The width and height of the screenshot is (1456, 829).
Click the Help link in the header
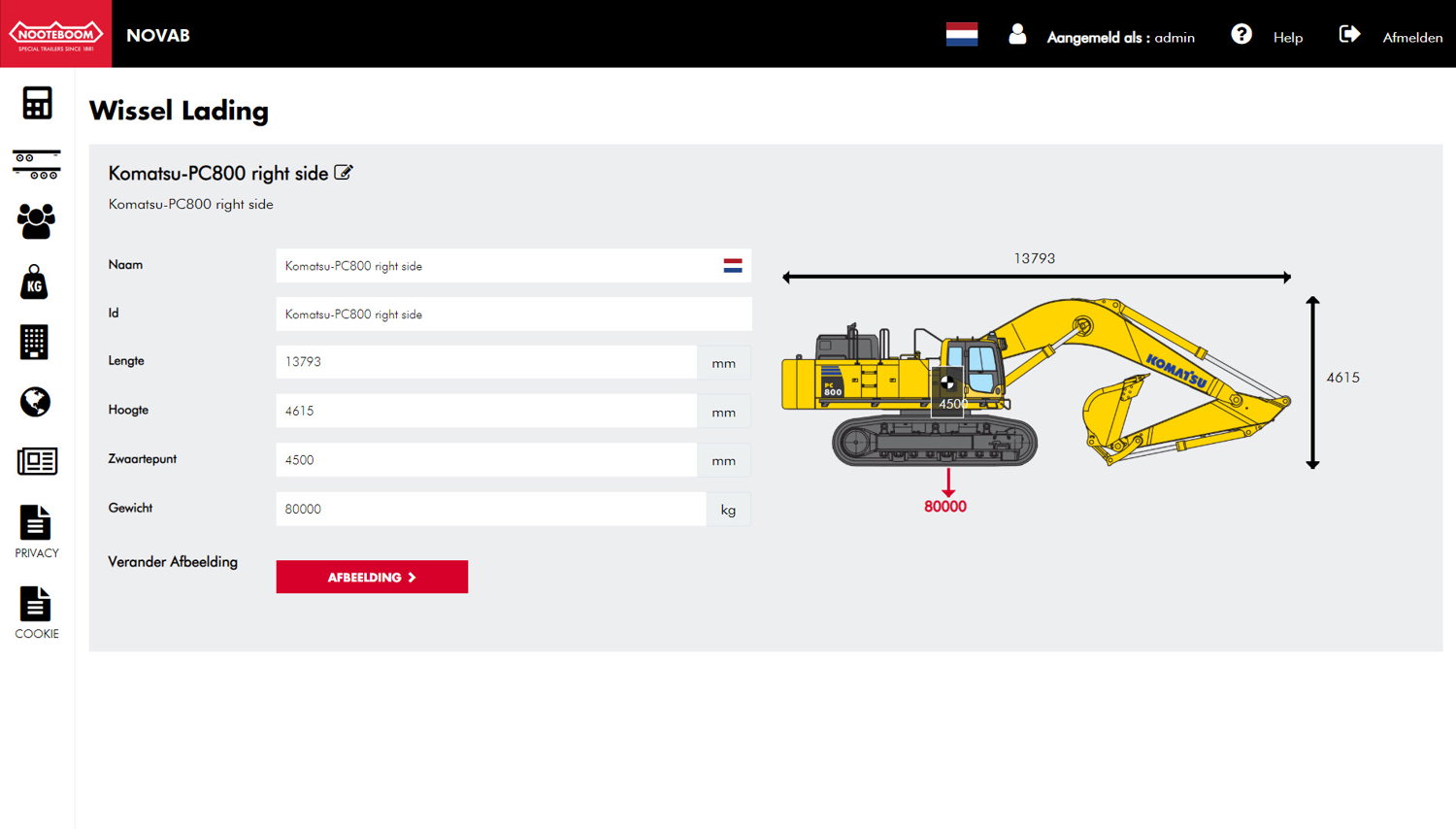click(1288, 38)
